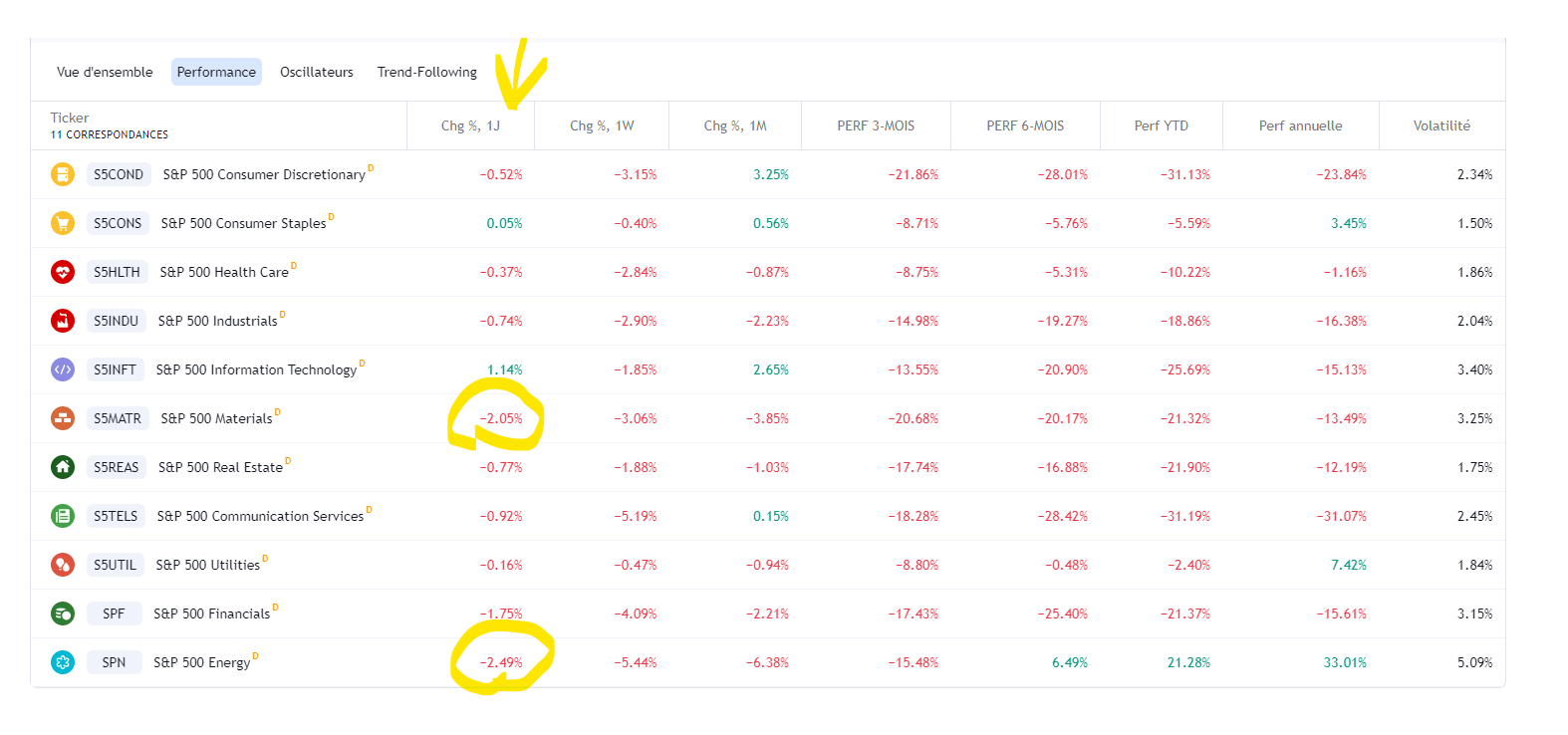Click the Communication Services icon
Image resolution: width=1568 pixels, height=735 pixels.
tap(63, 516)
